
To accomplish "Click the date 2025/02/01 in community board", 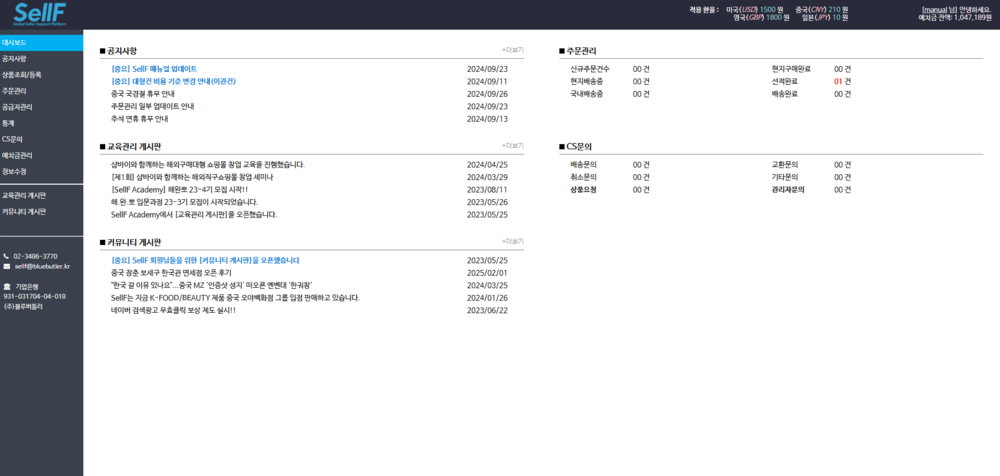I will coord(487,273).
